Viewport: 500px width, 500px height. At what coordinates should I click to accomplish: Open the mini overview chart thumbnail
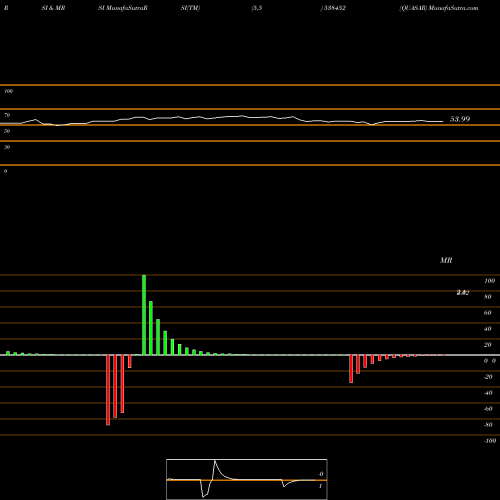[x=247, y=479]
